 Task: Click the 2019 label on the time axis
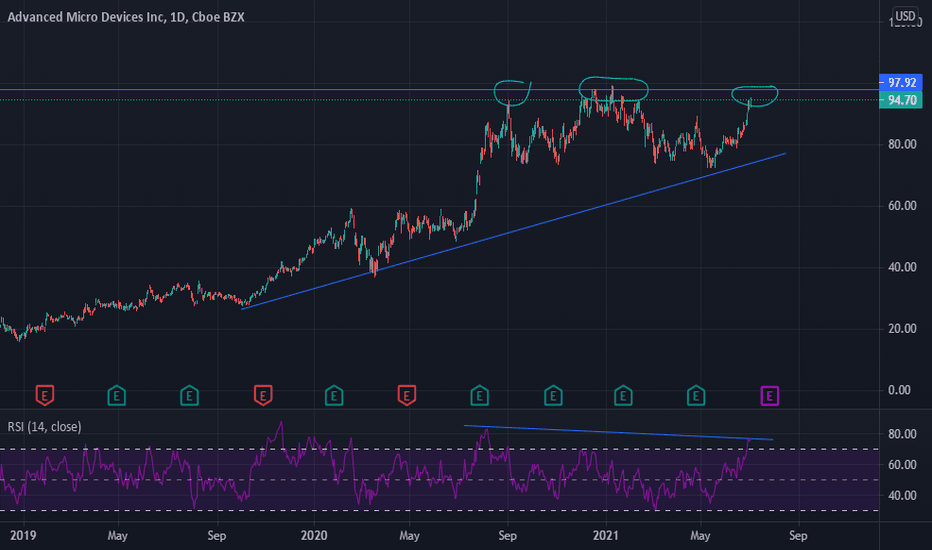(x=23, y=535)
